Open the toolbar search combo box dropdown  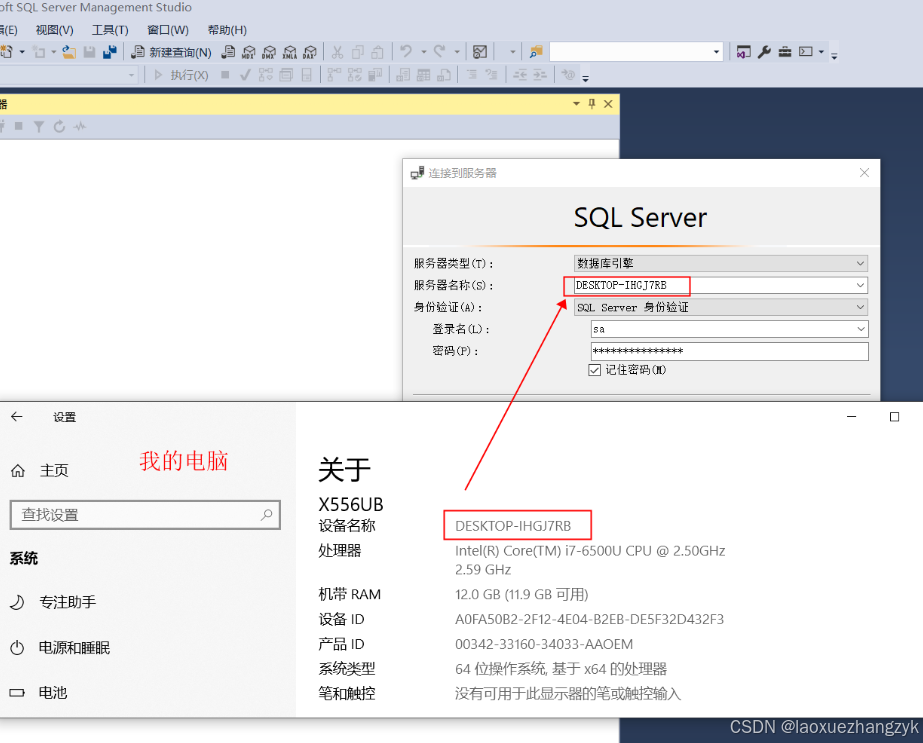(716, 52)
